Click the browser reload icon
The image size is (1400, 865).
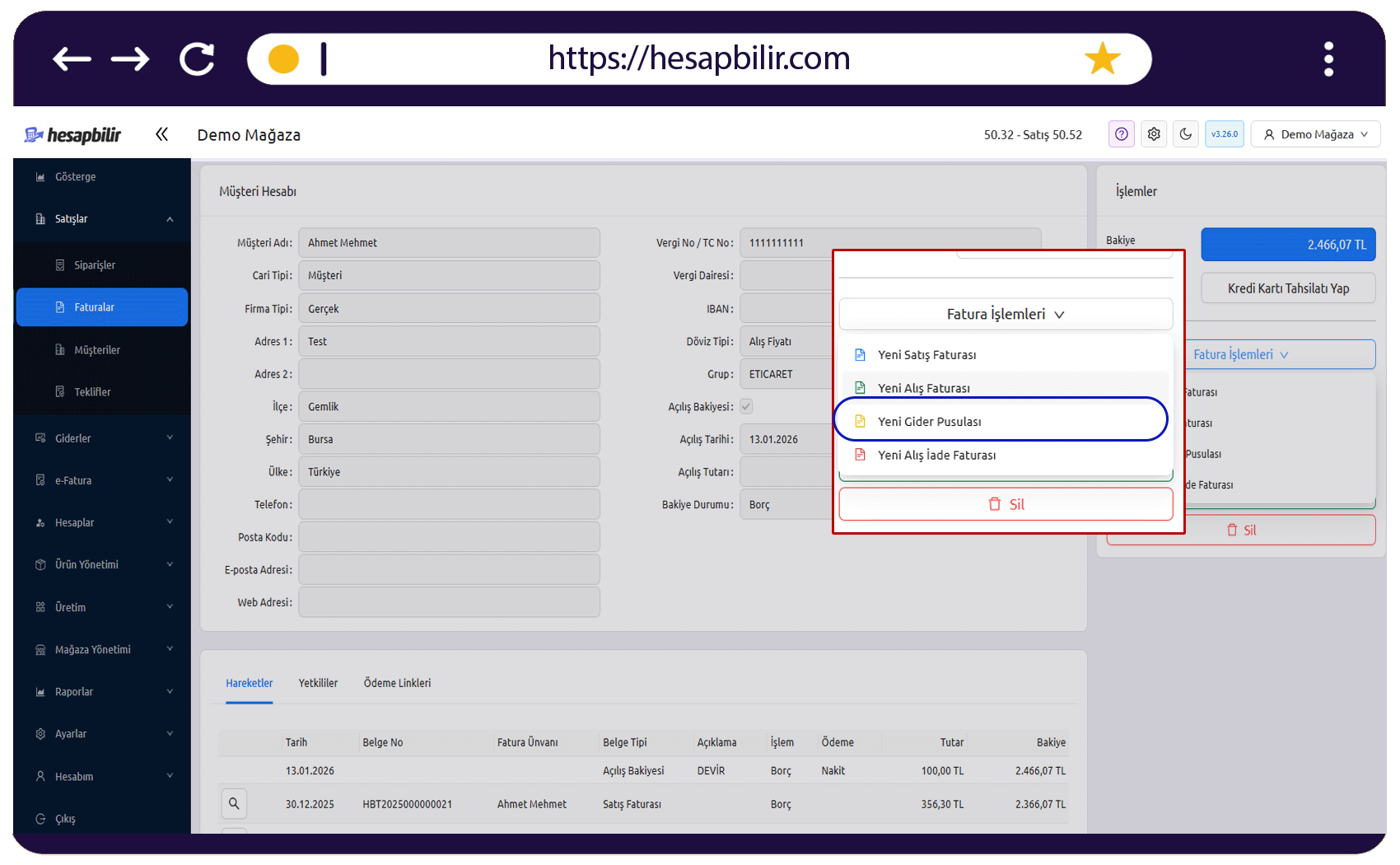click(x=197, y=58)
